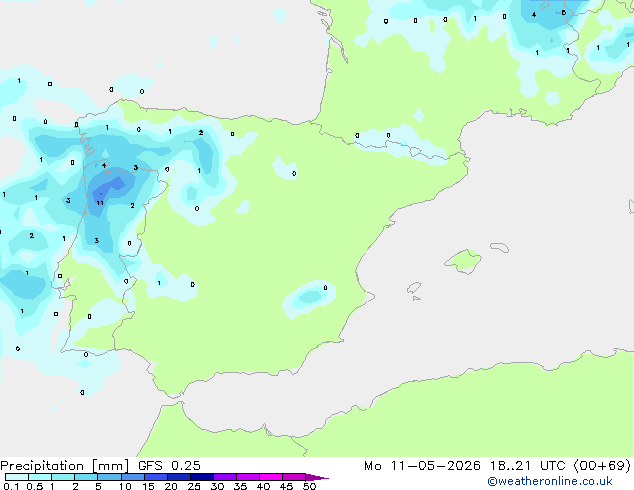The width and height of the screenshot is (634, 490).
Task: Click legend tick label '15'
Action: (x=148, y=486)
